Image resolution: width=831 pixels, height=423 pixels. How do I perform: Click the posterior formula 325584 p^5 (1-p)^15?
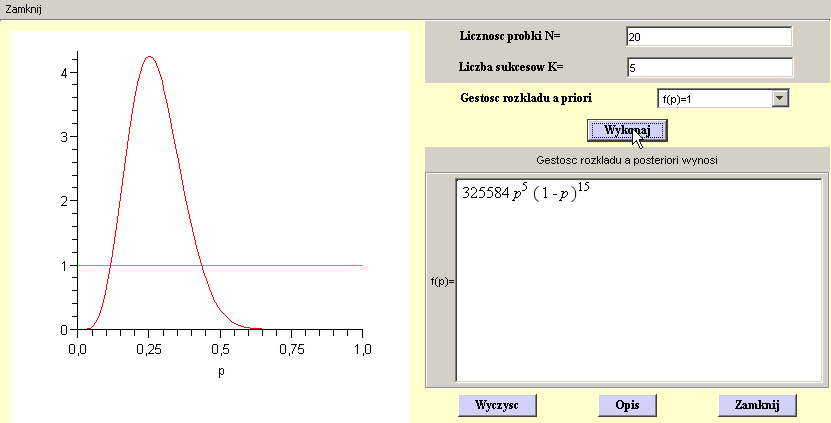526,193
